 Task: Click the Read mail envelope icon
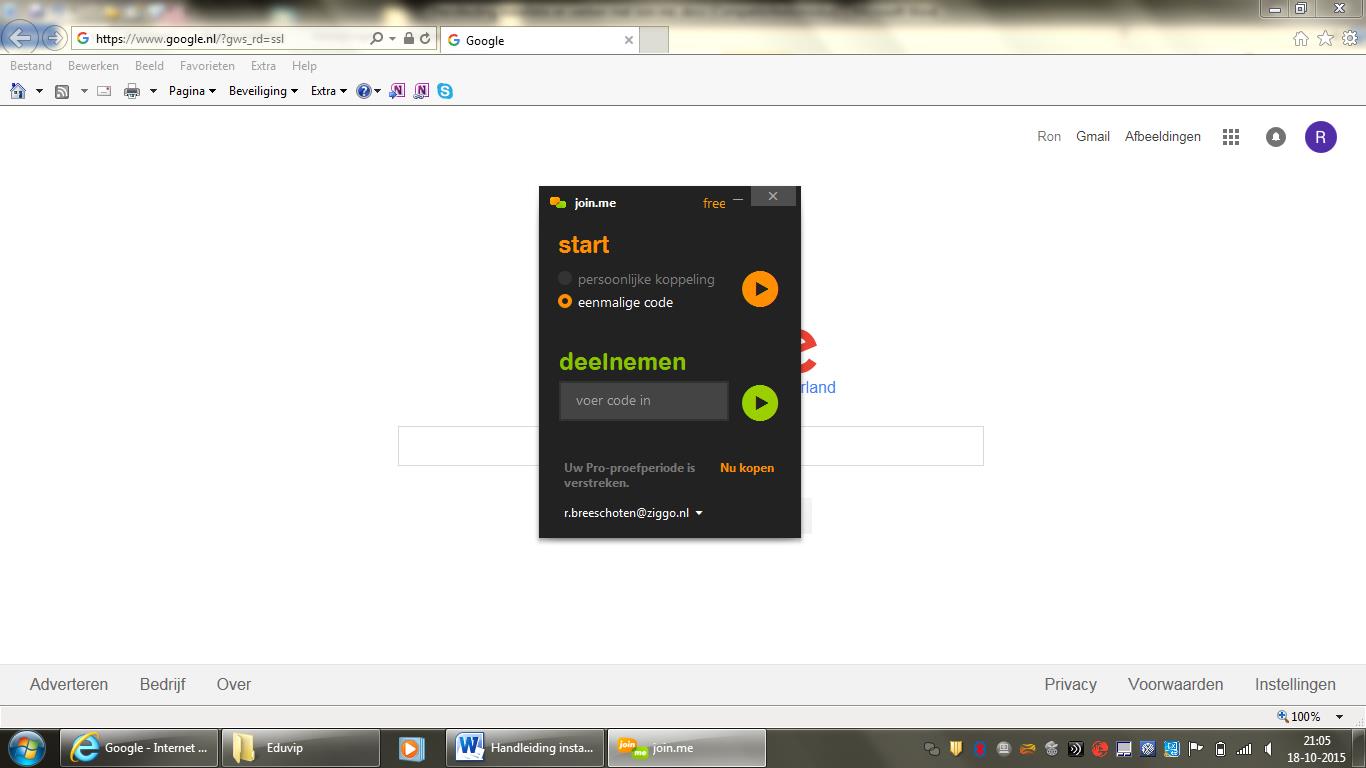pyautogui.click(x=104, y=91)
